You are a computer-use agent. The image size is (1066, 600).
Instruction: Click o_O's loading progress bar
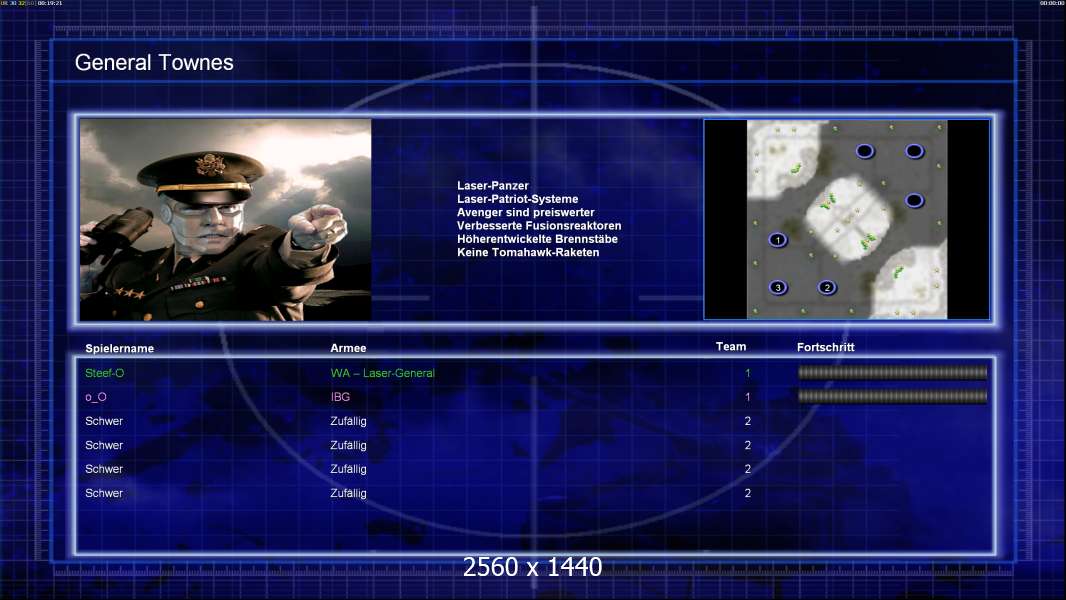pos(892,397)
